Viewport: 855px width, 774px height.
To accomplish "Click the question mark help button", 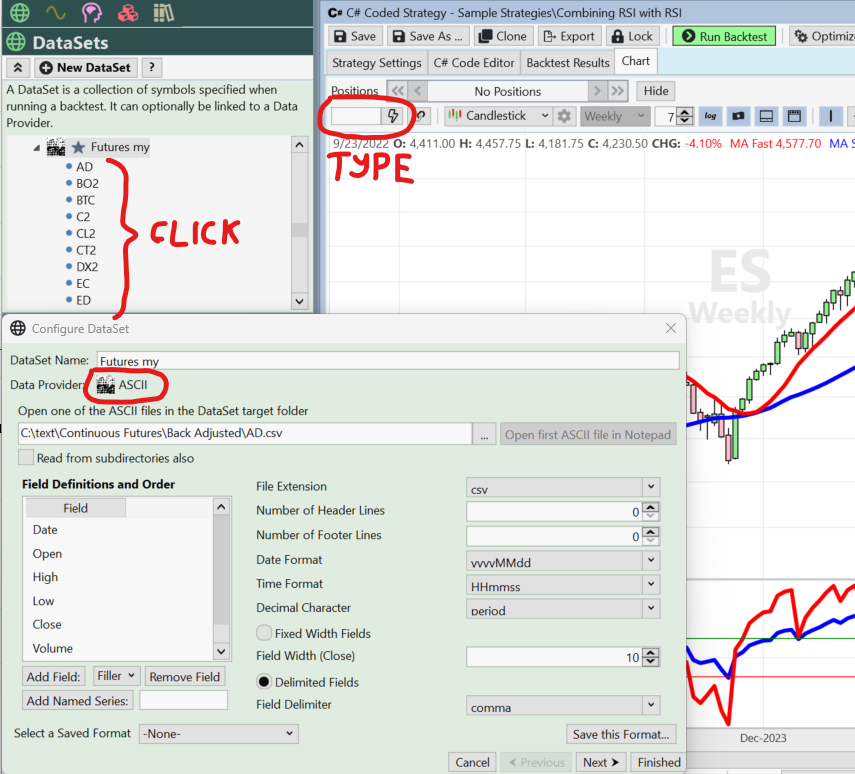I will (152, 68).
